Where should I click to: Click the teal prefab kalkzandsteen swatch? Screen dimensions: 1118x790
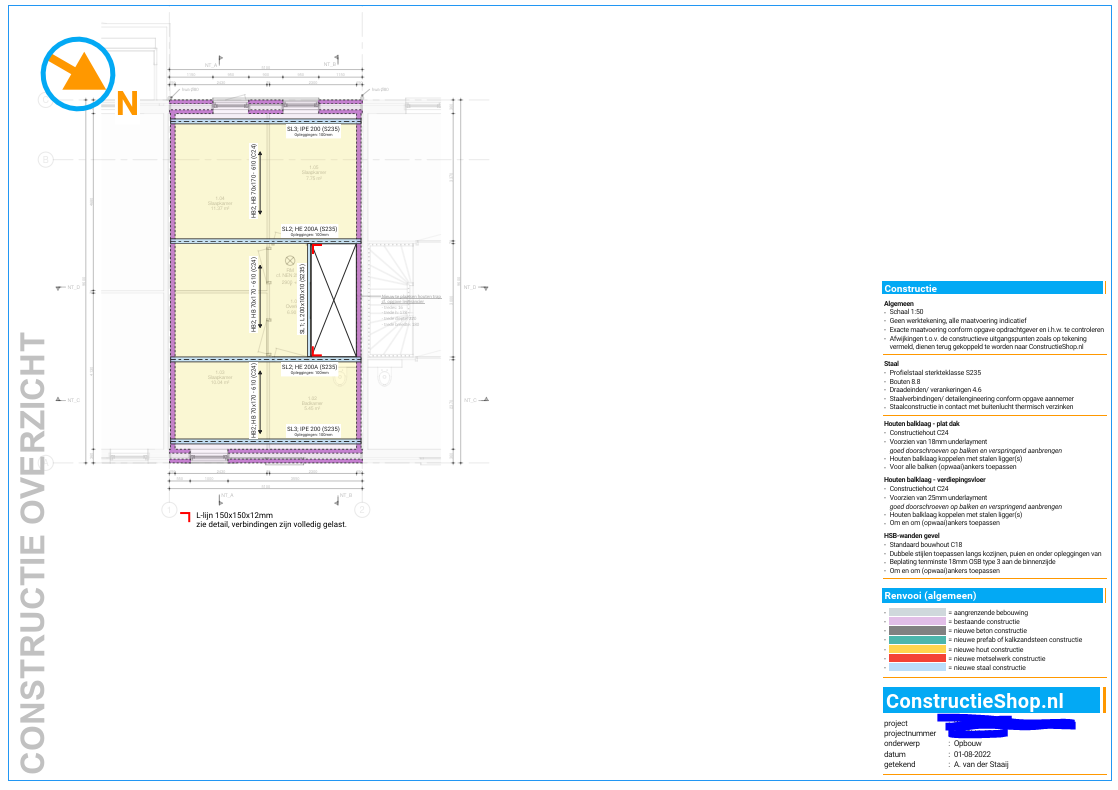[916, 640]
